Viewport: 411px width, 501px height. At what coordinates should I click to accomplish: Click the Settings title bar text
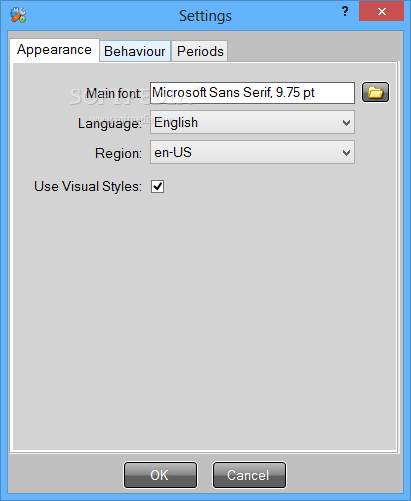pyautogui.click(x=205, y=16)
